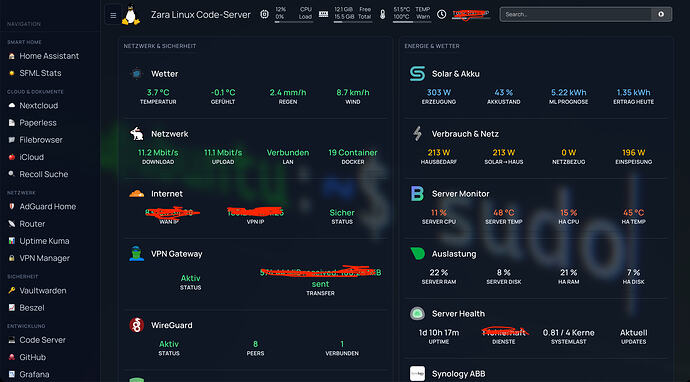
Task: Click the 8 Peers WireGuard value
Action: click(x=255, y=344)
